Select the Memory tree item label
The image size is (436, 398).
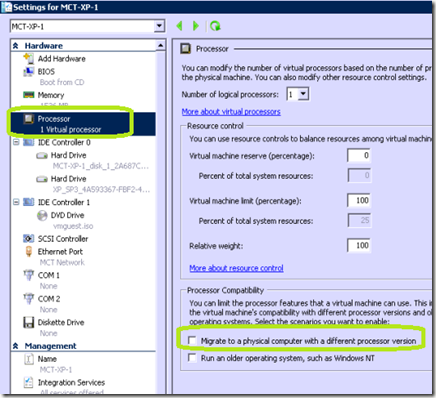pos(51,95)
